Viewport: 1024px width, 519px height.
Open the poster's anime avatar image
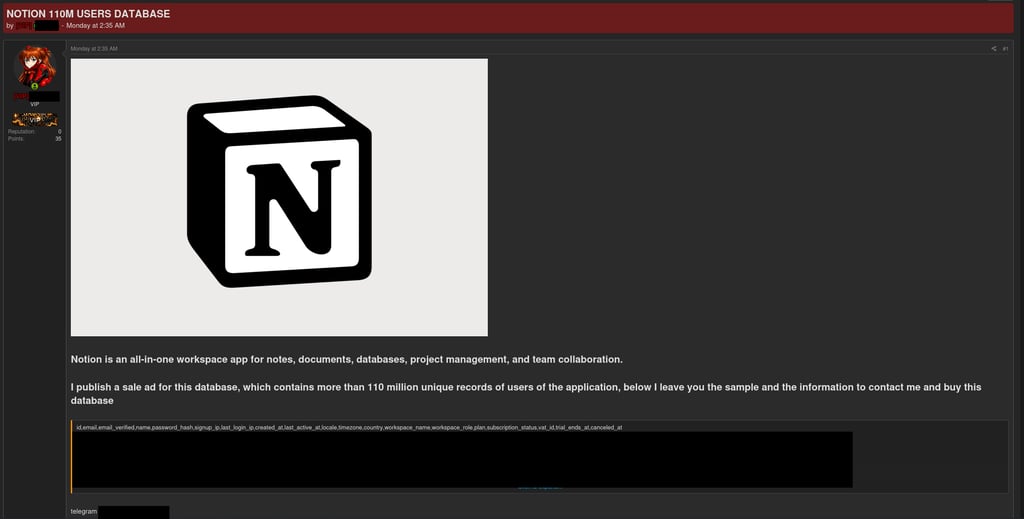pyautogui.click(x=35, y=67)
